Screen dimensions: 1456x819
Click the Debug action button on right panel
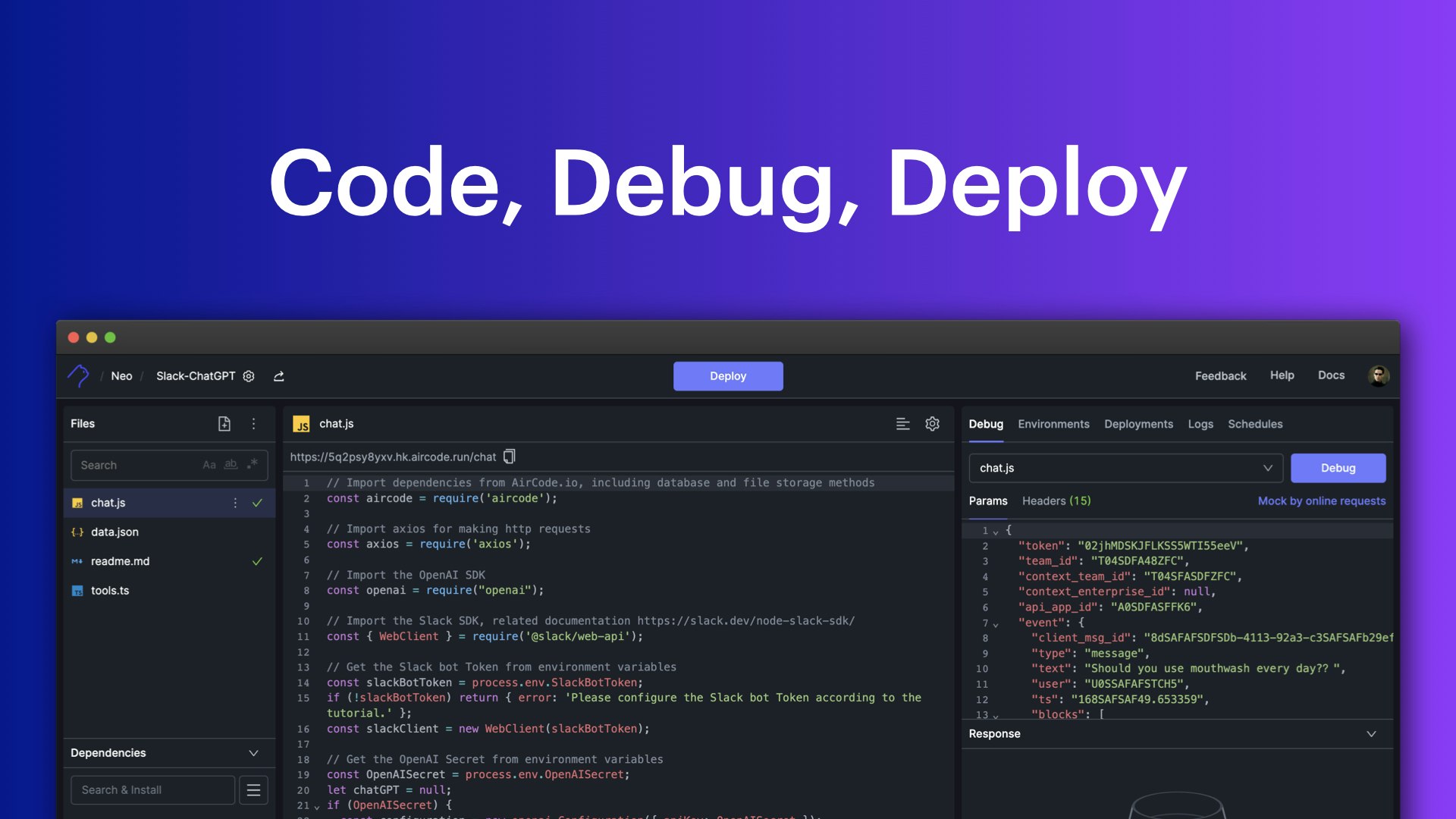pyautogui.click(x=1338, y=467)
